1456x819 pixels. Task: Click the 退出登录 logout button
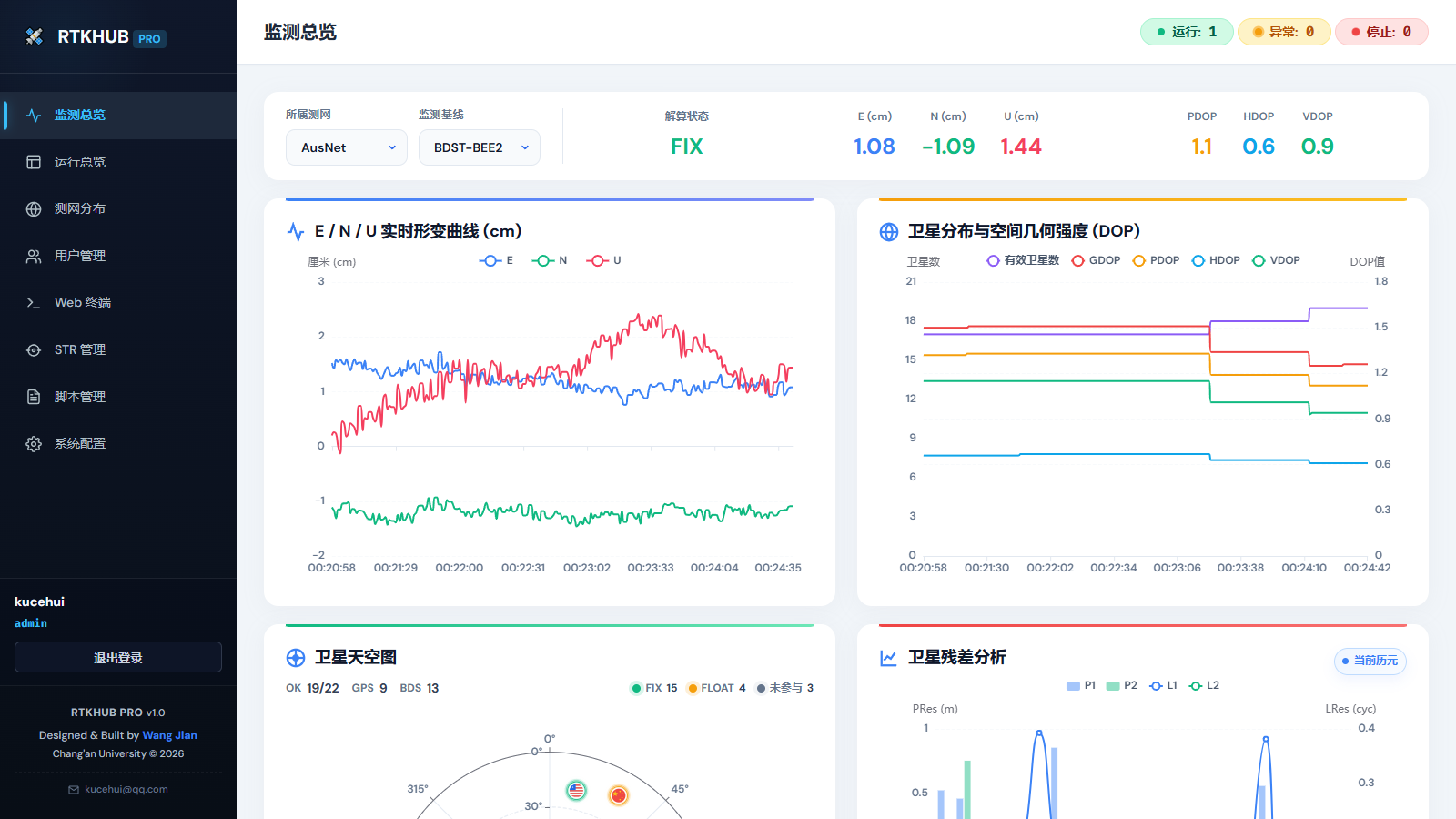pos(118,658)
